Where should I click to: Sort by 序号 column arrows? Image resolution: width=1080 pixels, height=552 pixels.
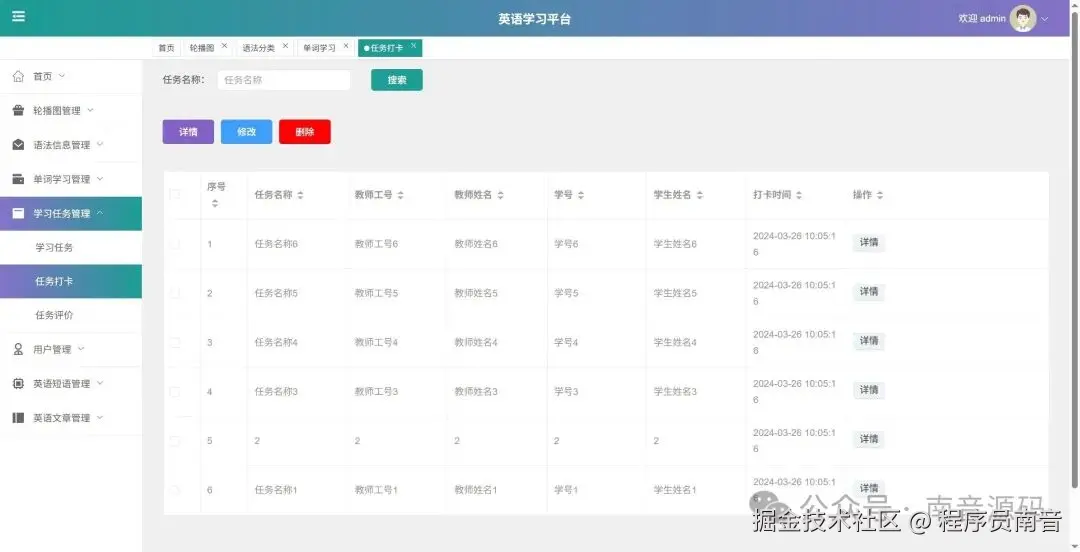pyautogui.click(x=215, y=203)
